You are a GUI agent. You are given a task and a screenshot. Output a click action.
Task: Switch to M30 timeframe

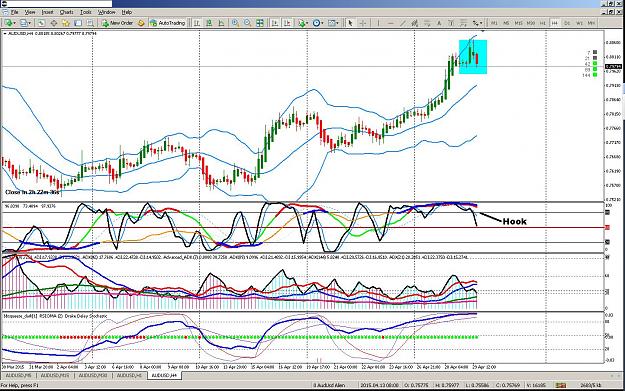531,23
